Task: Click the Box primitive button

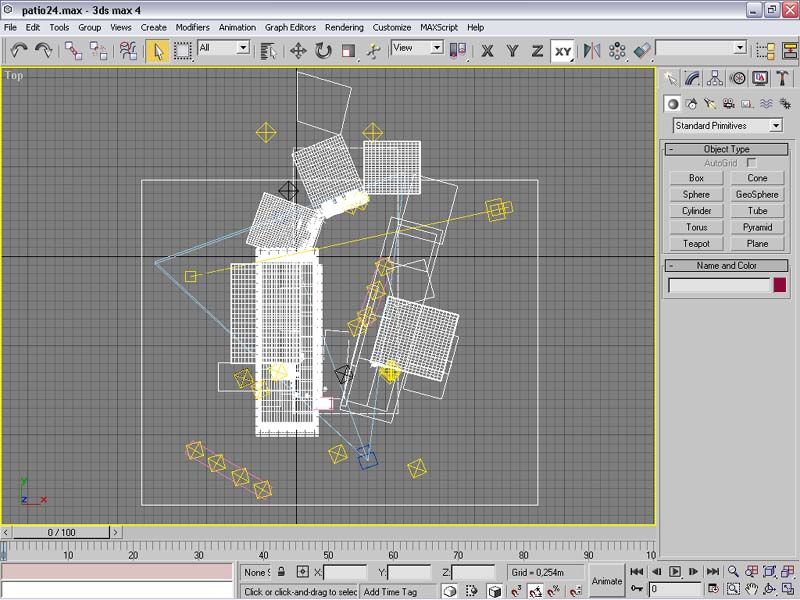Action: pyautogui.click(x=696, y=178)
